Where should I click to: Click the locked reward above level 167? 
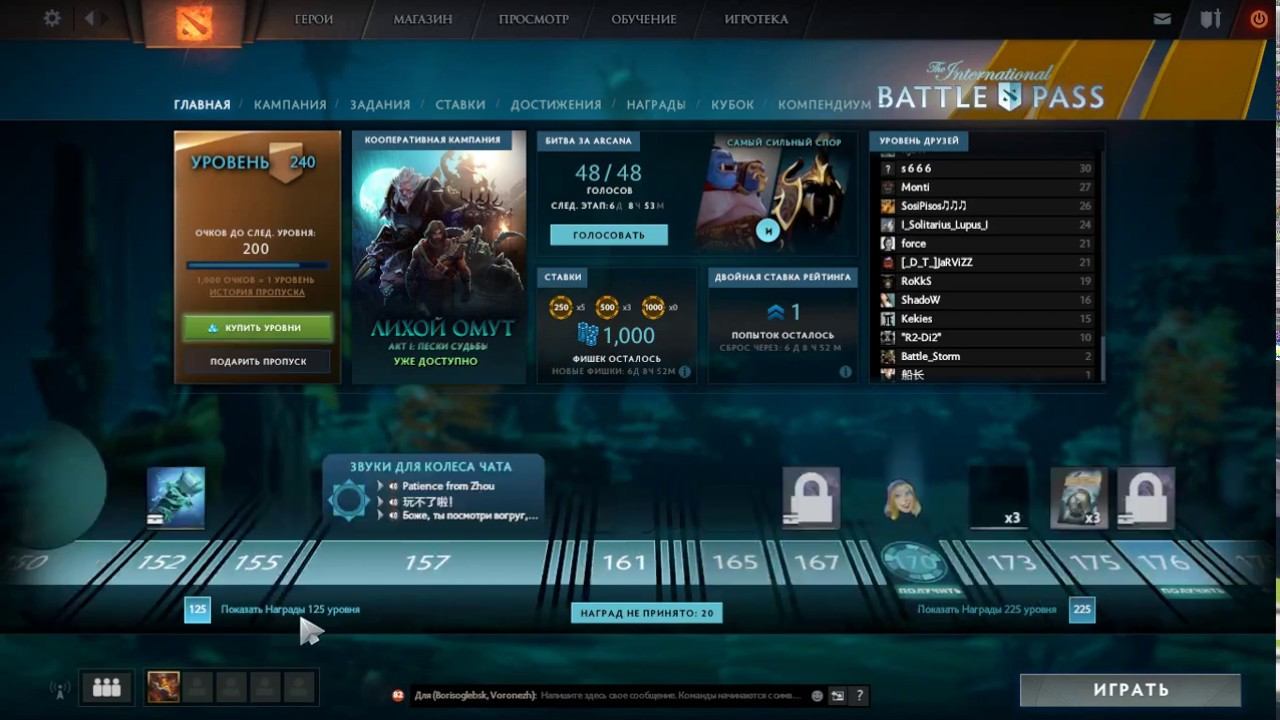(x=810, y=497)
